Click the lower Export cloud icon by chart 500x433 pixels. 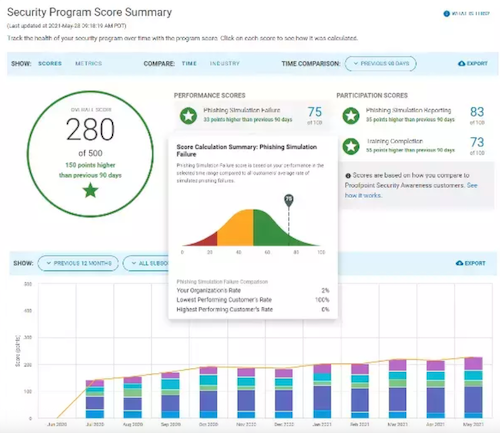pos(459,263)
